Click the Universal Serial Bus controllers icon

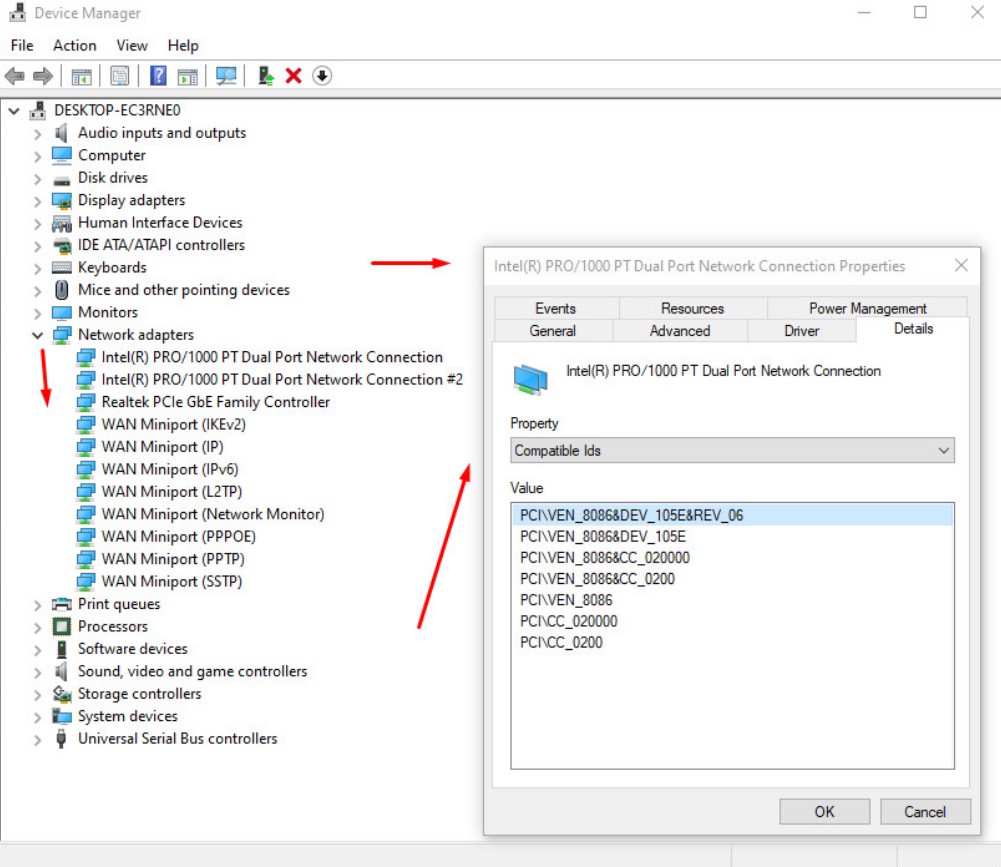tap(61, 739)
